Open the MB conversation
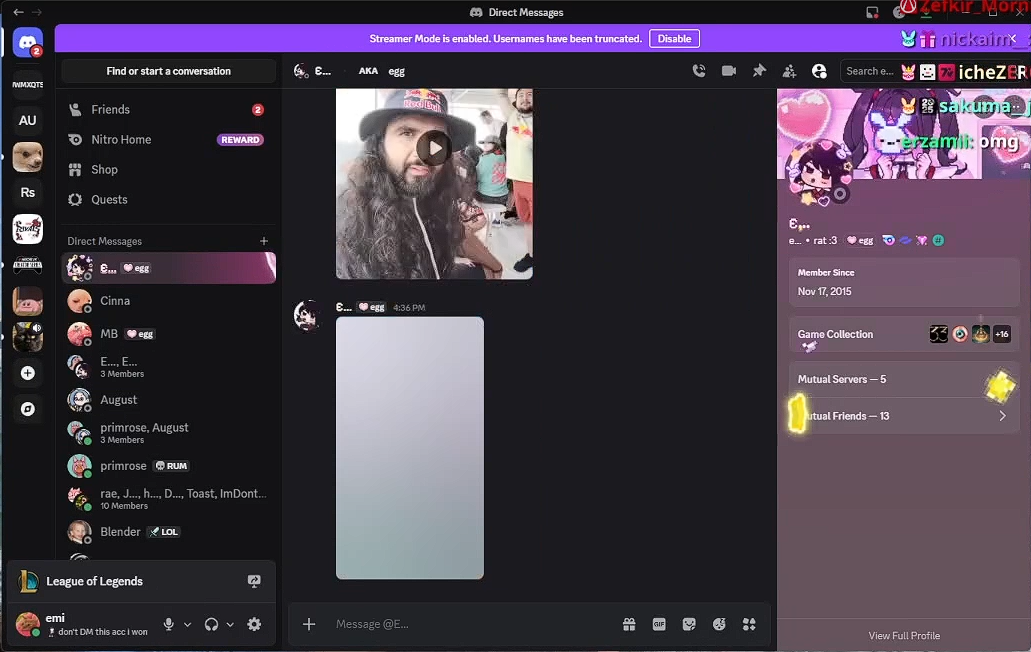The image size is (1031, 652). pyautogui.click(x=169, y=334)
